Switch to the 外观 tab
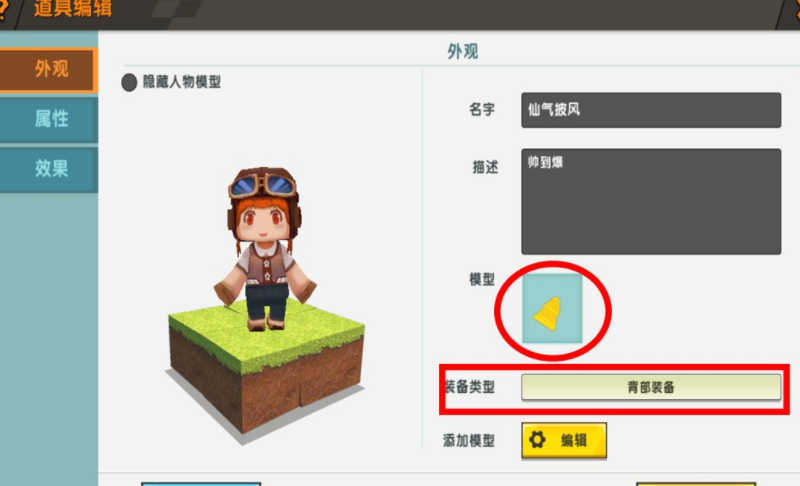This screenshot has width=800, height=486. (x=48, y=69)
